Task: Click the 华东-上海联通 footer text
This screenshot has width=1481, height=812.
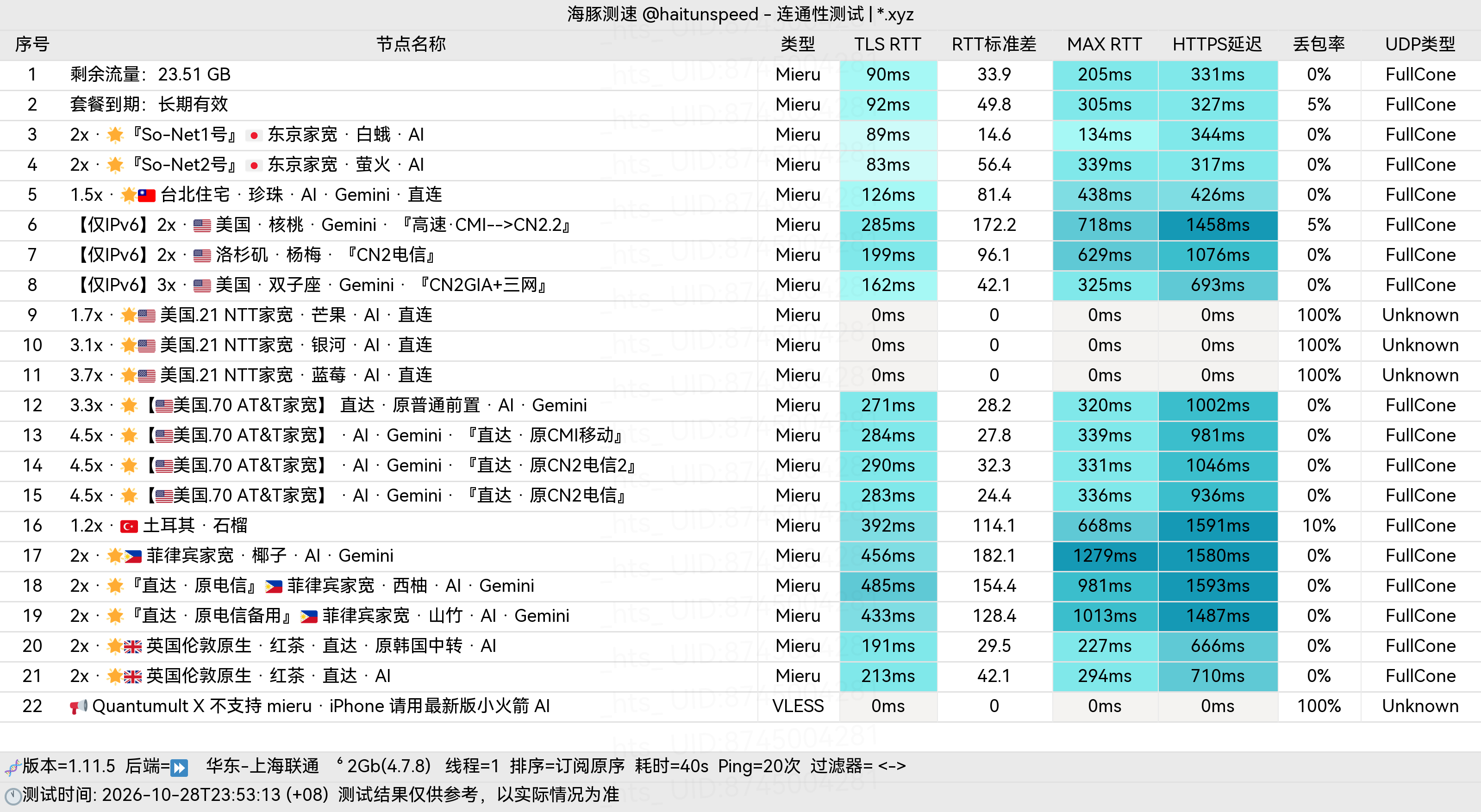Action: [x=262, y=767]
